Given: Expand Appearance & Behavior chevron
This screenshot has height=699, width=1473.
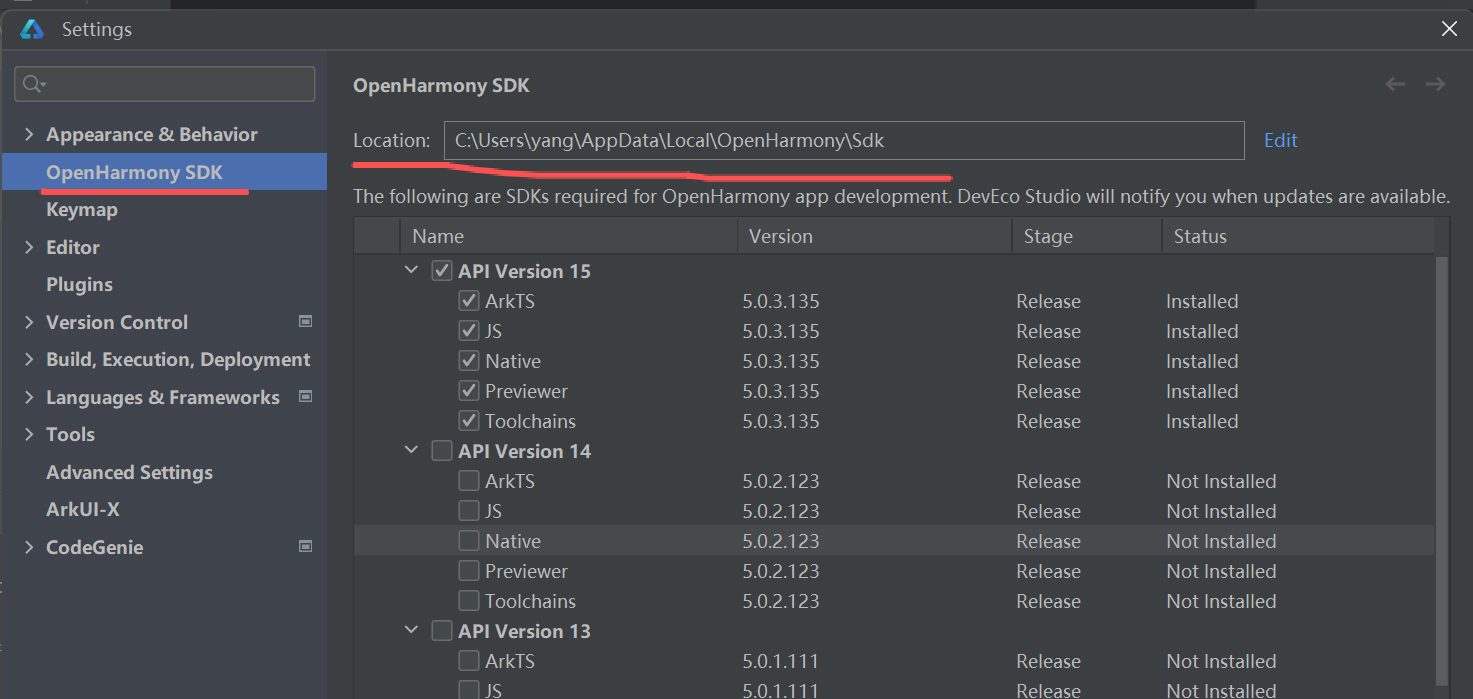Looking at the screenshot, I should coord(29,134).
